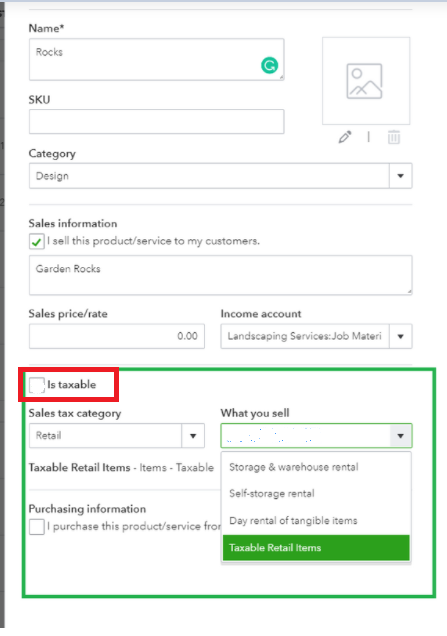Collapse the What you sell dropdown arrow

[x=400, y=436]
